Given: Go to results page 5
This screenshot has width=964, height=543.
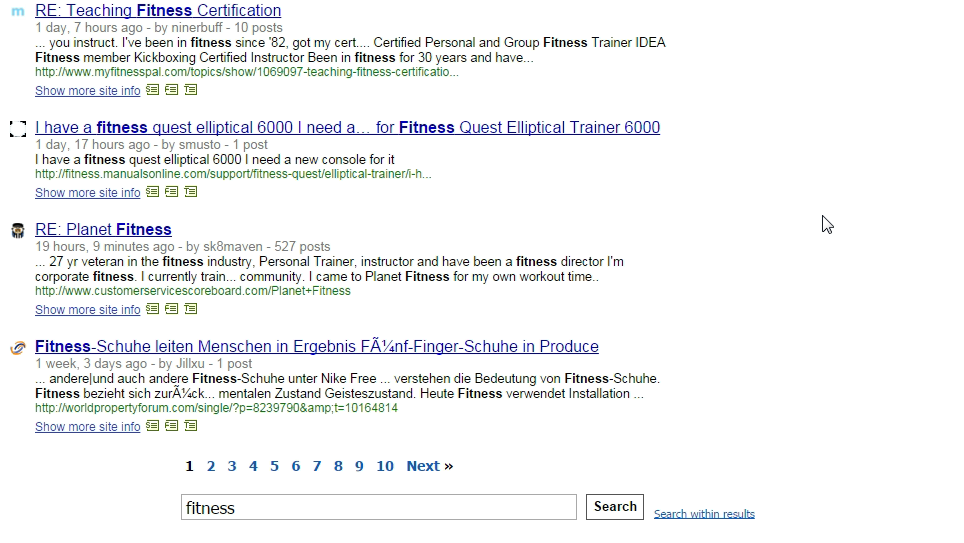Looking at the screenshot, I should point(274,466).
